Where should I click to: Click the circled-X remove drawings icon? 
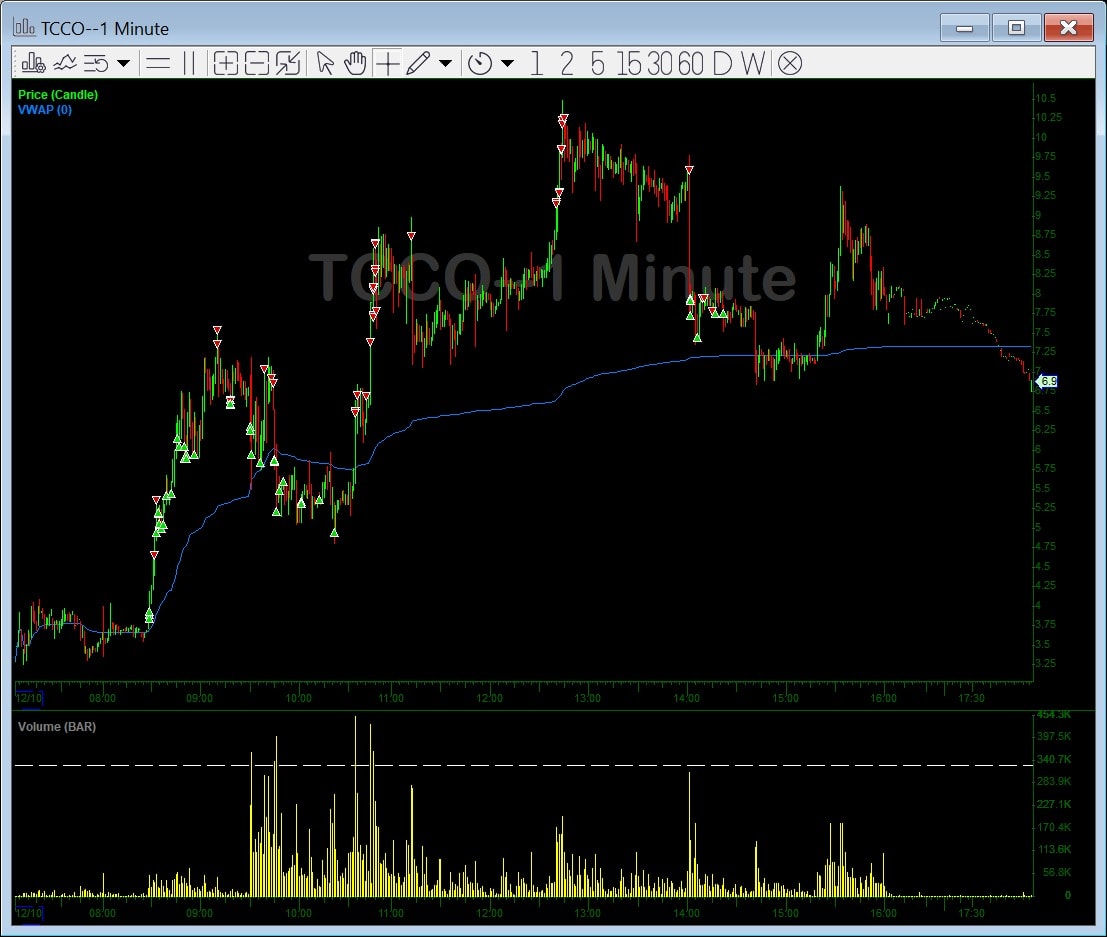coord(789,63)
